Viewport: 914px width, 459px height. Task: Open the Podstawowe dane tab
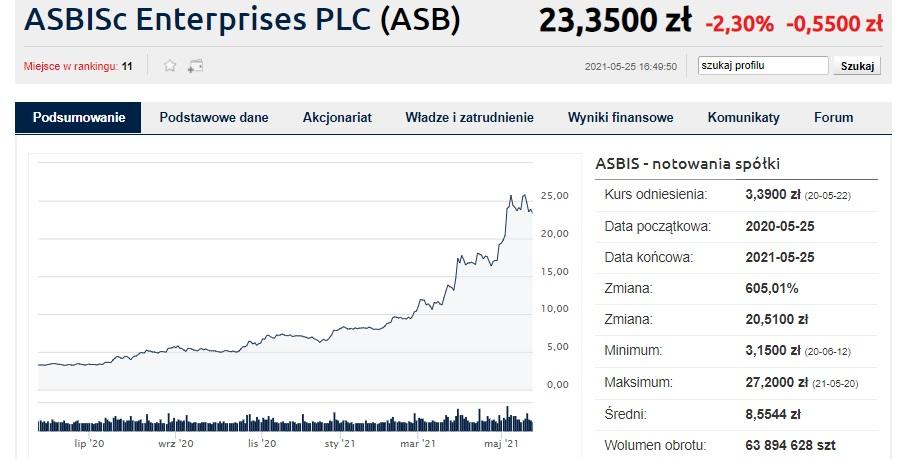214,117
